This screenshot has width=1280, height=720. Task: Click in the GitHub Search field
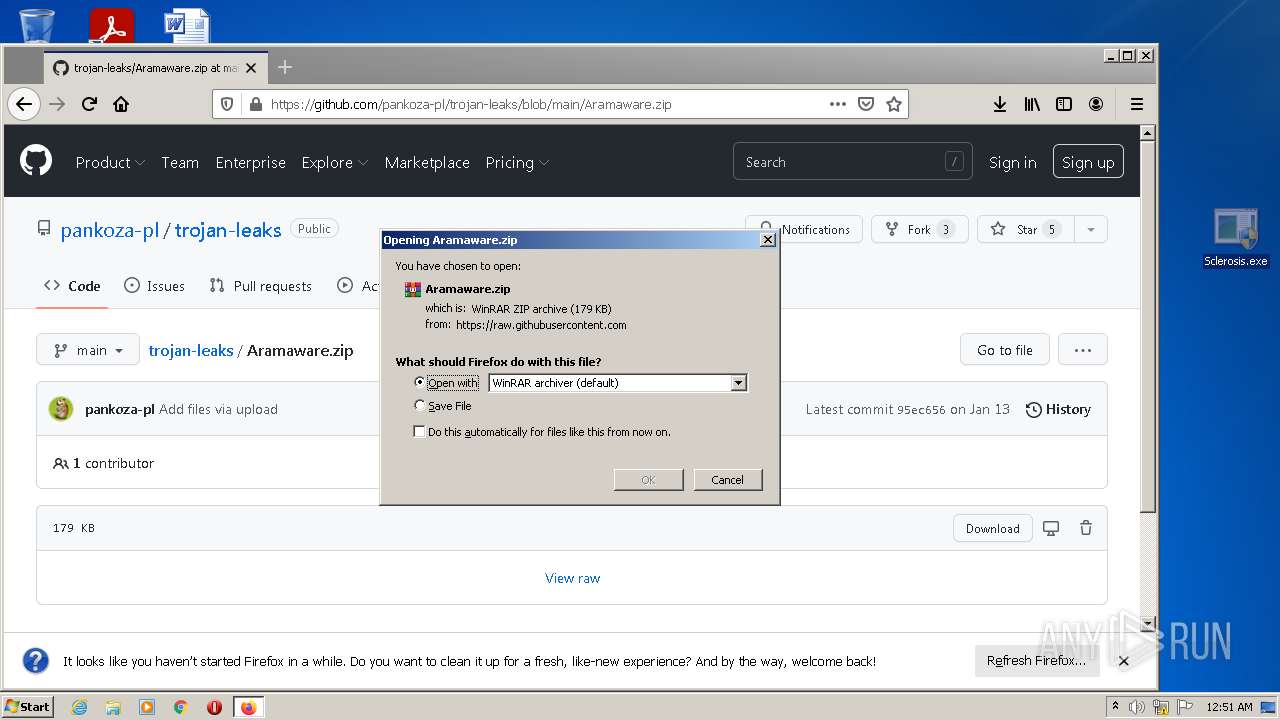pos(853,162)
